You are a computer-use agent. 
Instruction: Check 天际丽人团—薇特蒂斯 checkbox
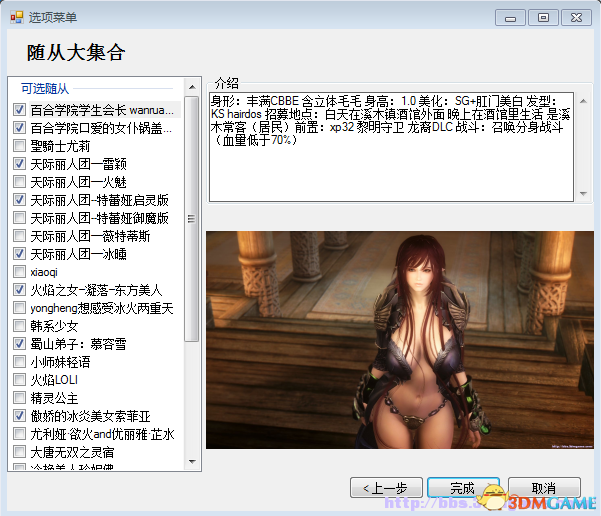(19, 236)
